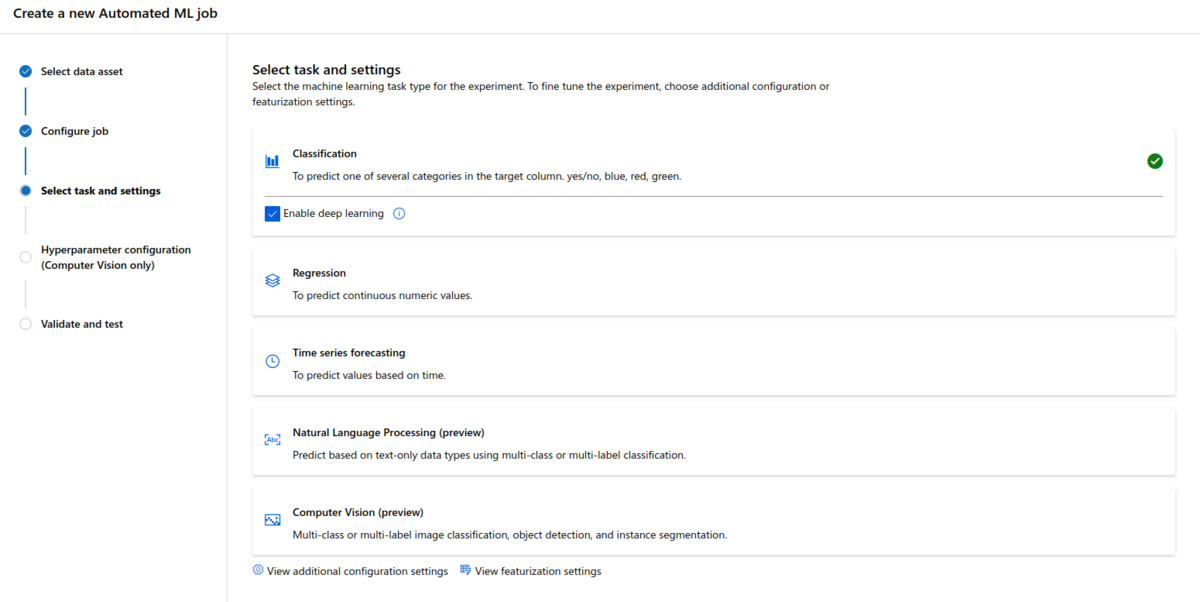
Task: Jump to Validate and test step
Action: coord(81,324)
